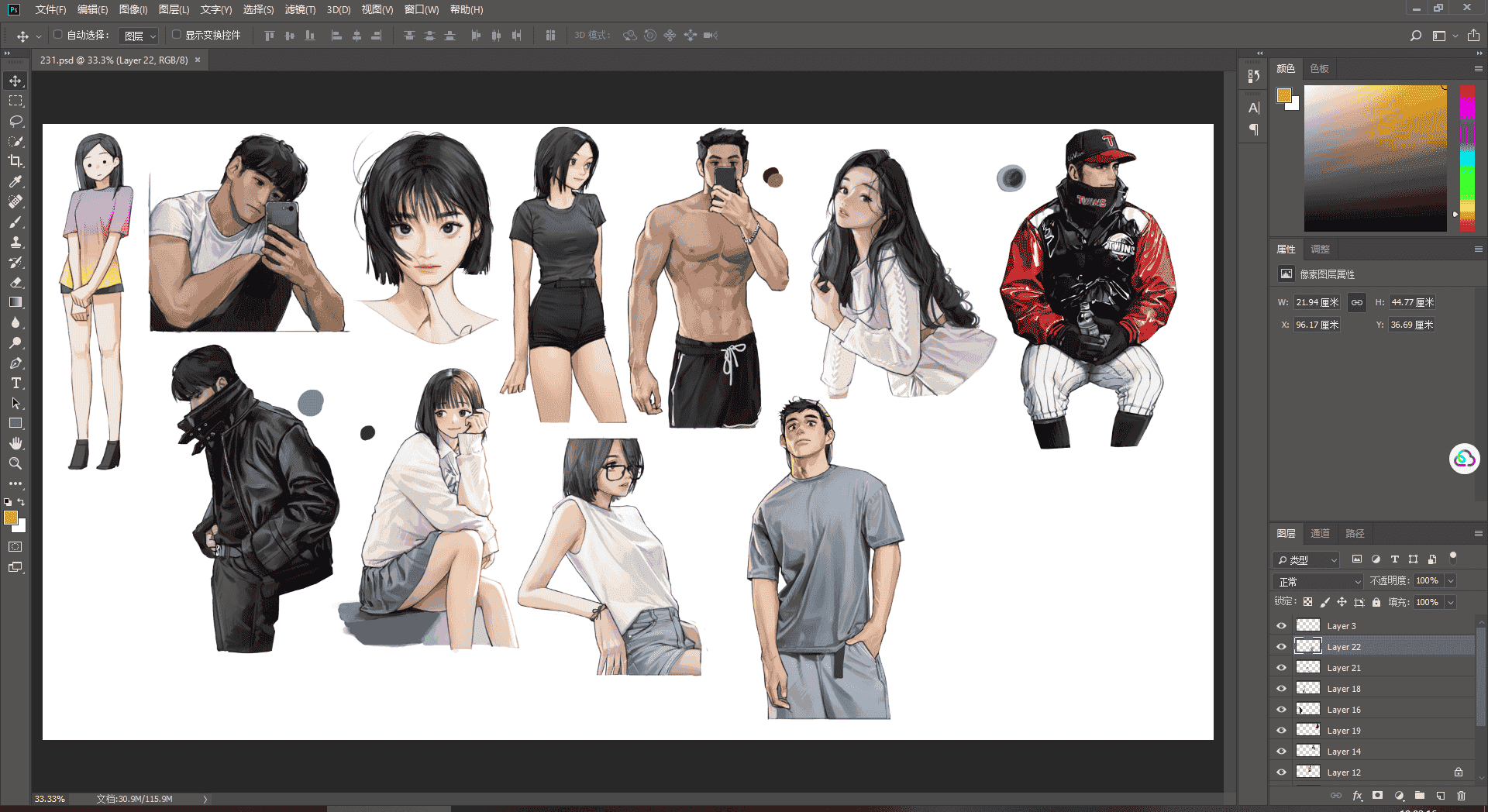Select the Brush tool
The height and width of the screenshot is (812, 1488).
coord(15,222)
